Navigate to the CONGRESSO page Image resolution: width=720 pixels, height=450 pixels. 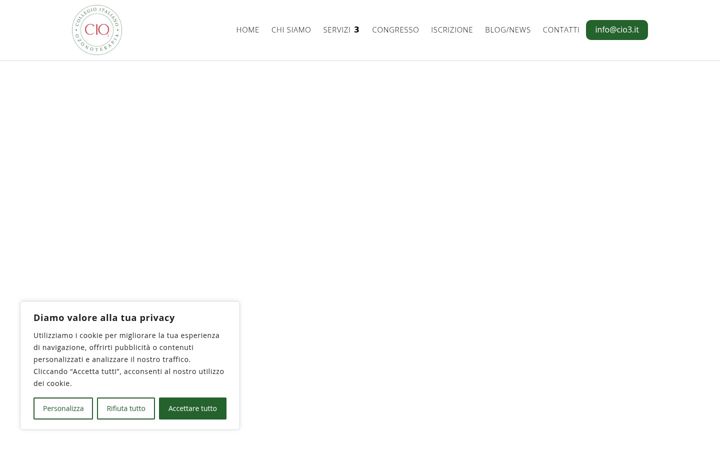395,30
